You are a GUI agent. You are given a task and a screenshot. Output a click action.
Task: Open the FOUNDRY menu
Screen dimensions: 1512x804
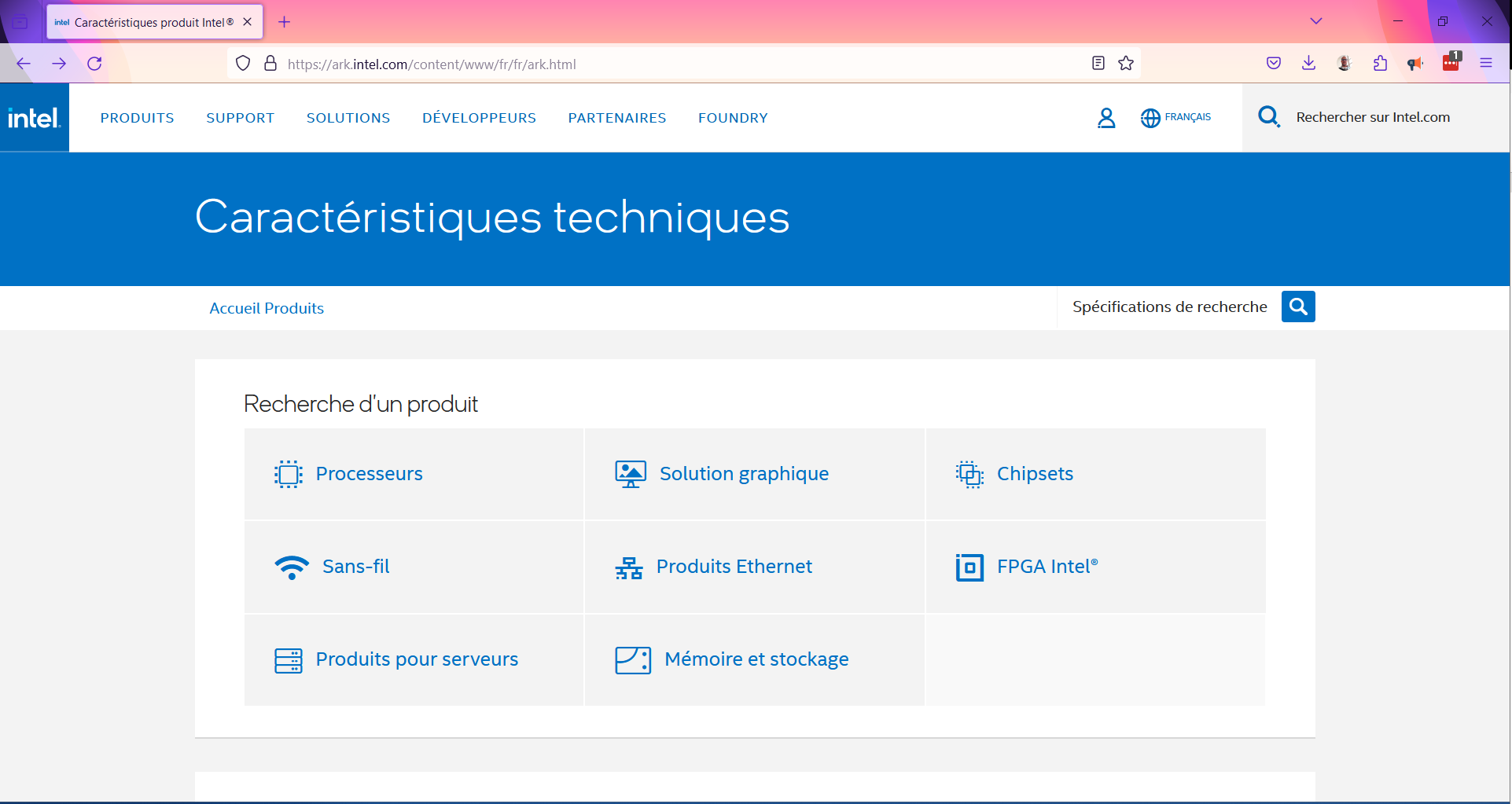[x=733, y=118]
